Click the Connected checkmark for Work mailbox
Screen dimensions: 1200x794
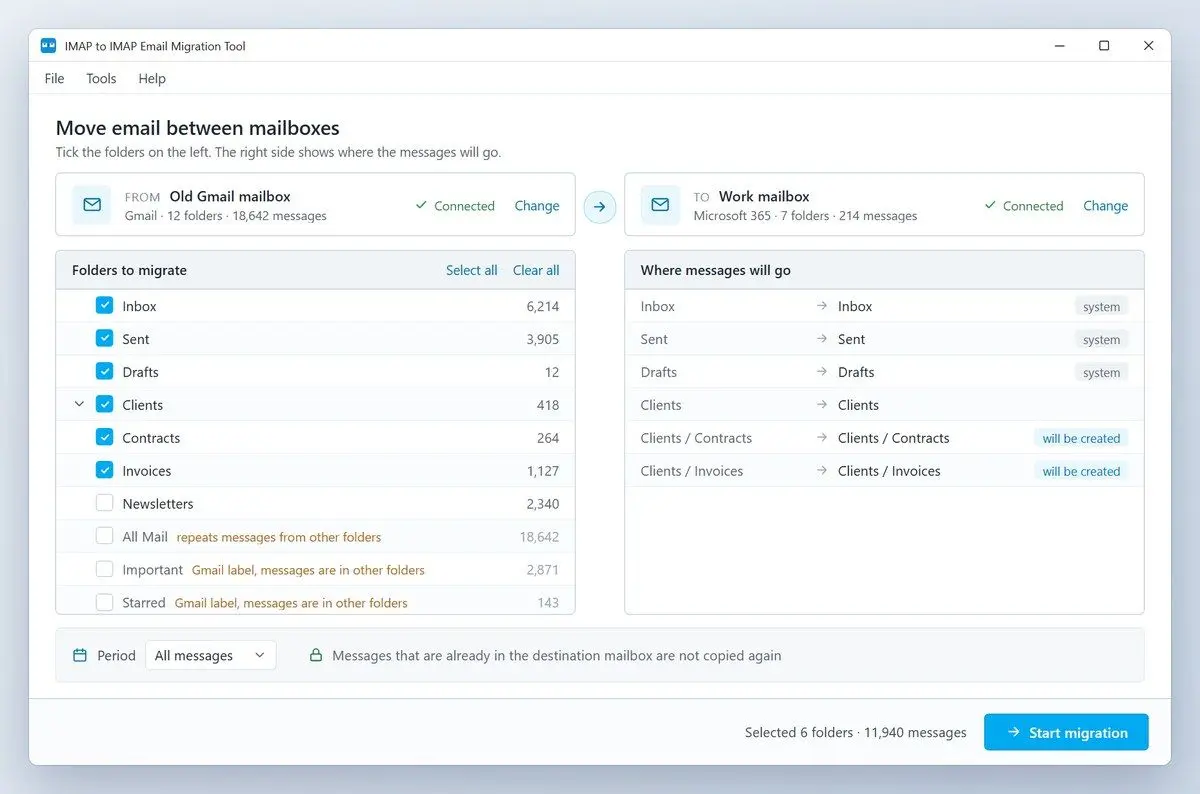pyautogui.click(x=990, y=205)
